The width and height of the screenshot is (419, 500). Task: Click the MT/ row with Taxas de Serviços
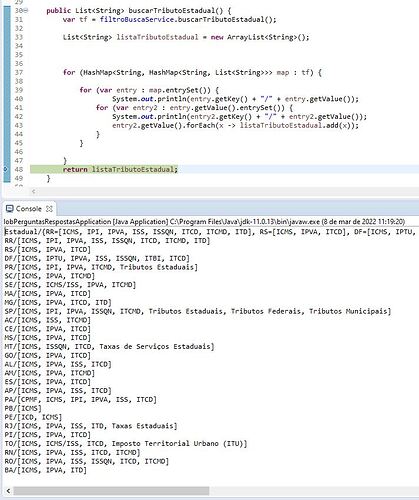click(x=109, y=347)
